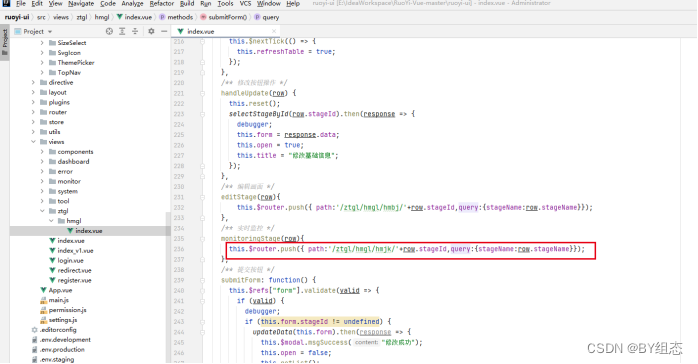
Task: Click src in the navigation breadcrumb
Action: 41,17
